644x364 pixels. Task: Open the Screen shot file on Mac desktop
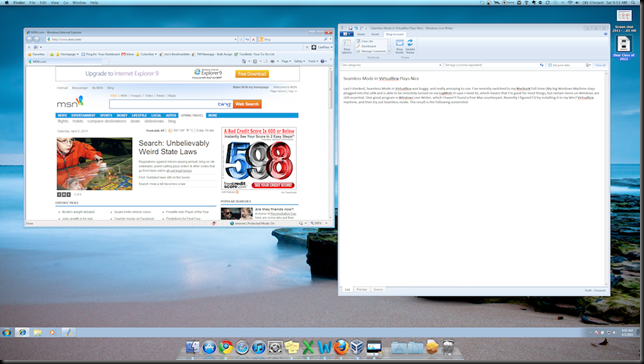pyautogui.click(x=624, y=21)
